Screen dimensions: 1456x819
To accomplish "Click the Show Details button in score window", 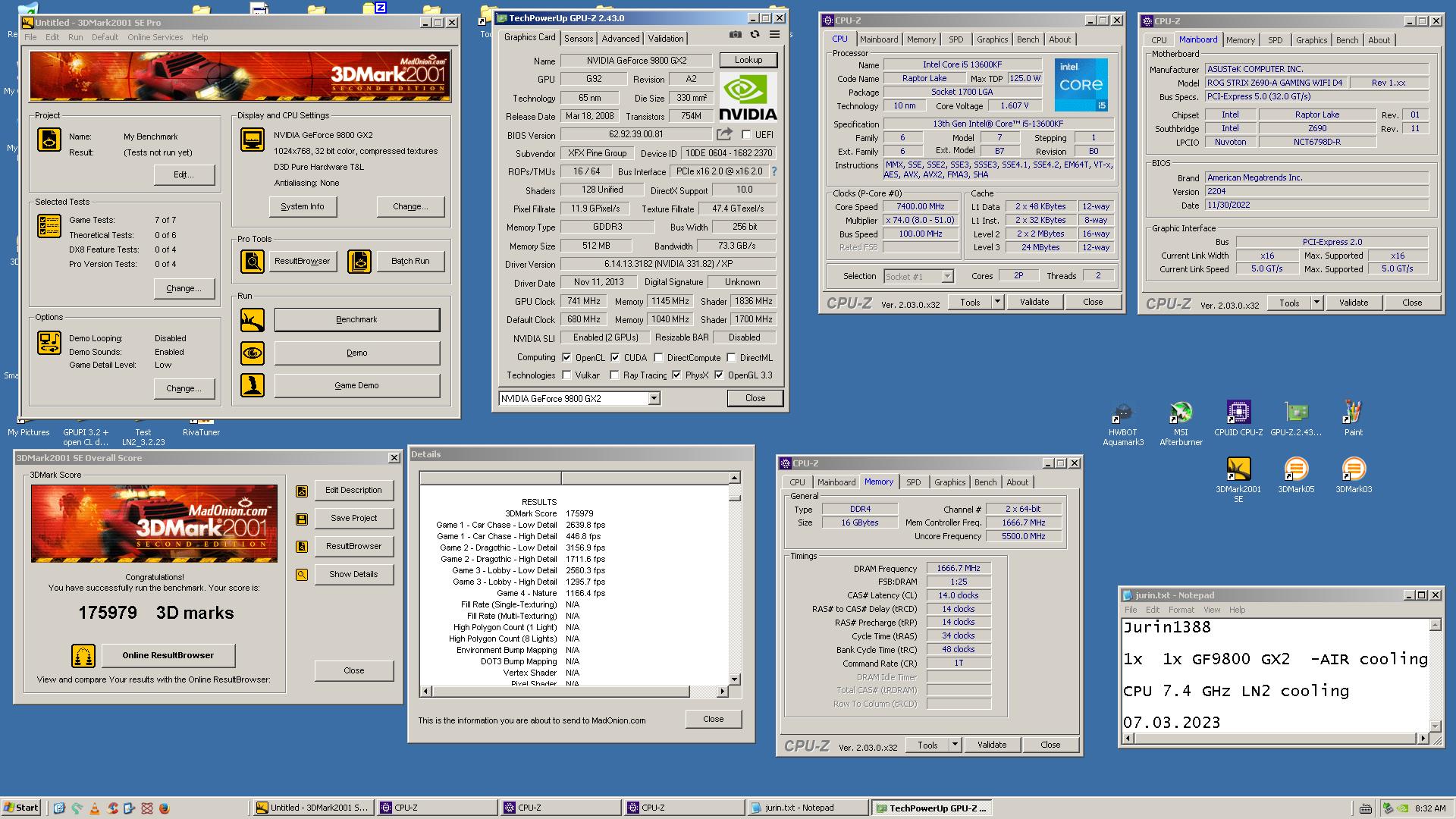I will [353, 575].
